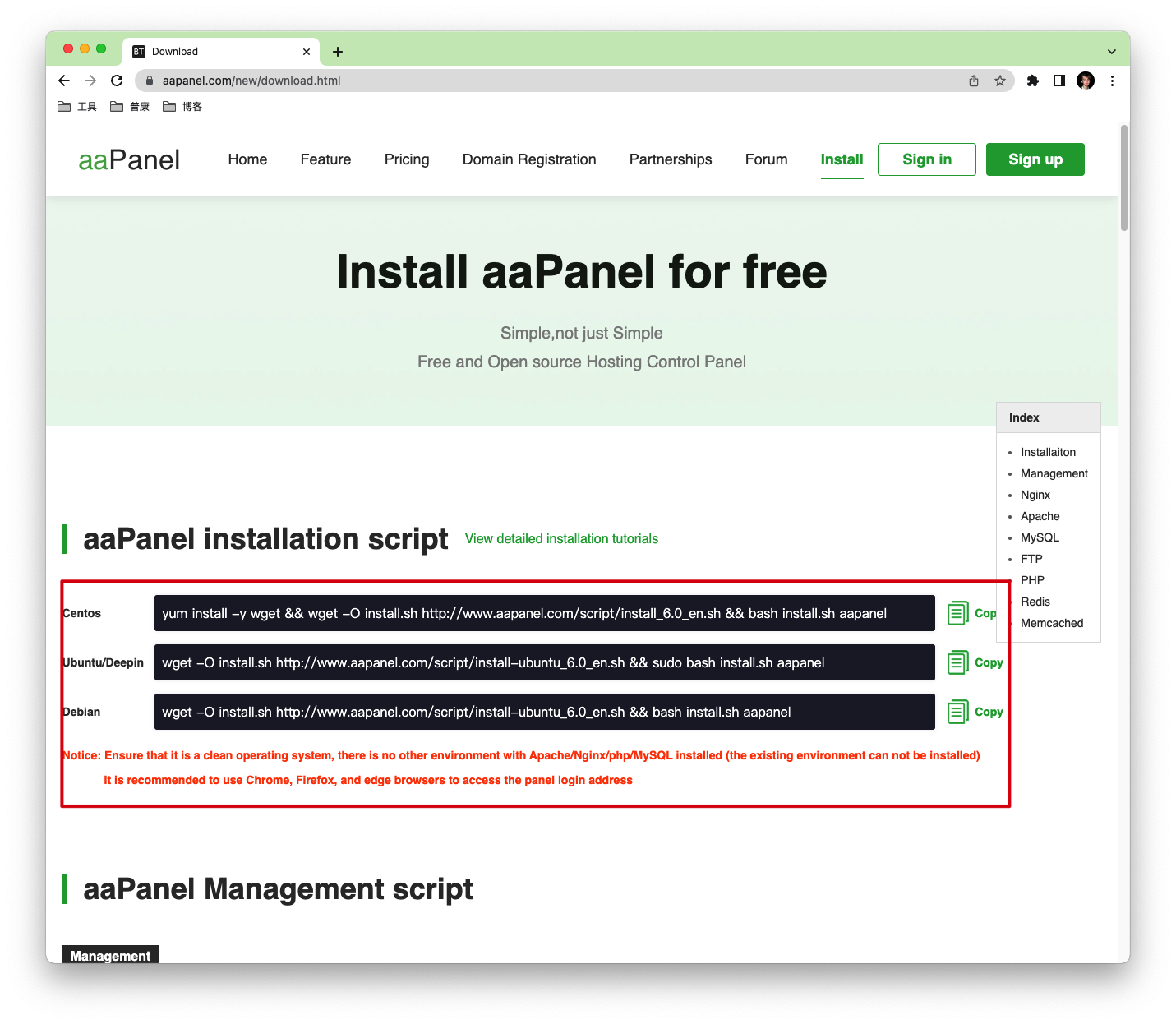
Task: Open the 工具 bookmarks folder
Action: pos(77,107)
